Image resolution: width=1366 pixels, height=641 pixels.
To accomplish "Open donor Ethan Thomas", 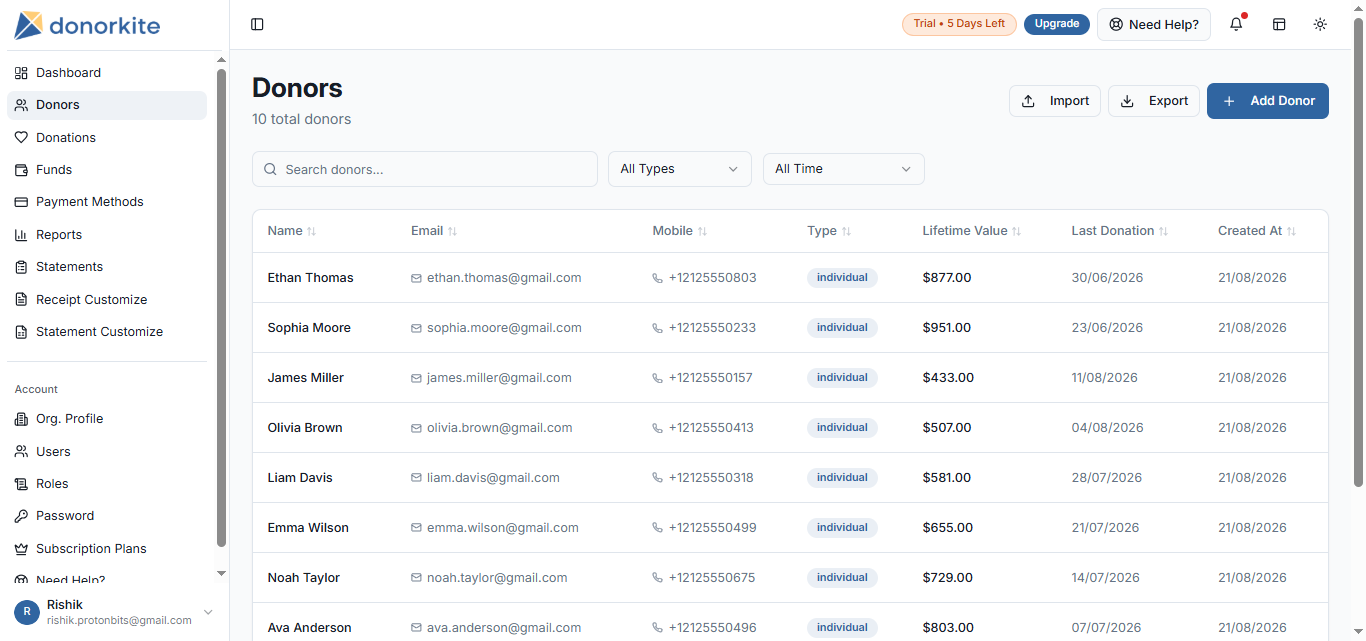I will coord(310,278).
